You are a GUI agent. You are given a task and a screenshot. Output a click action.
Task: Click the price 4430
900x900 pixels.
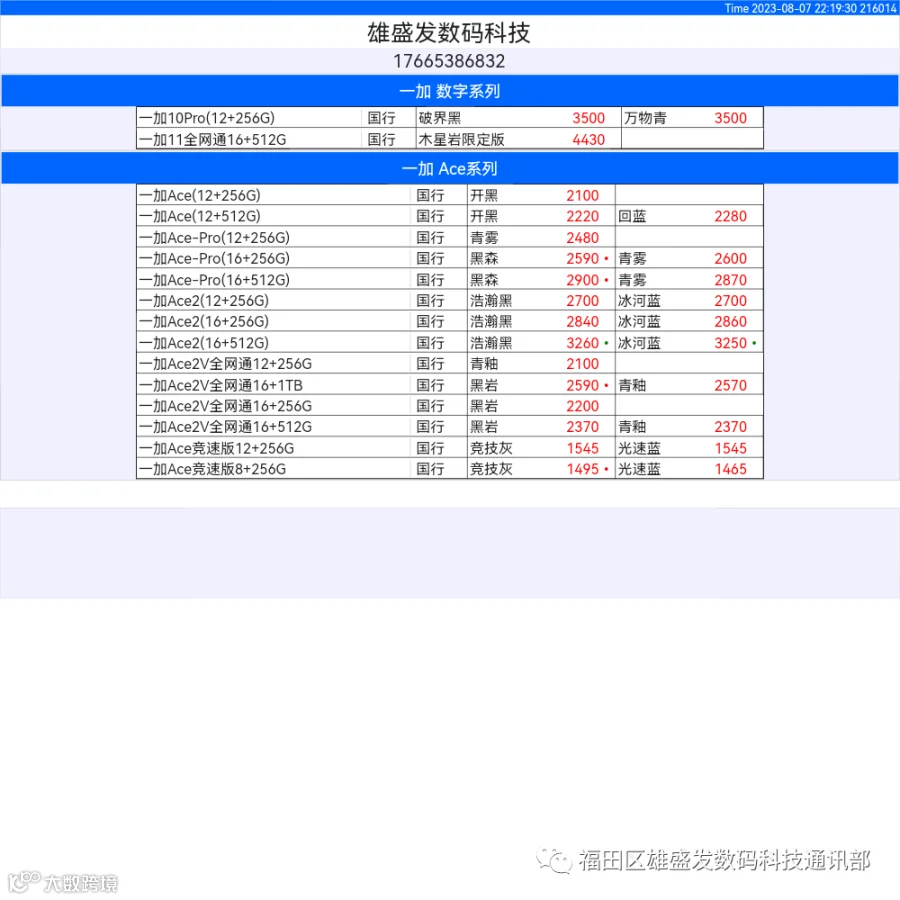click(588, 139)
